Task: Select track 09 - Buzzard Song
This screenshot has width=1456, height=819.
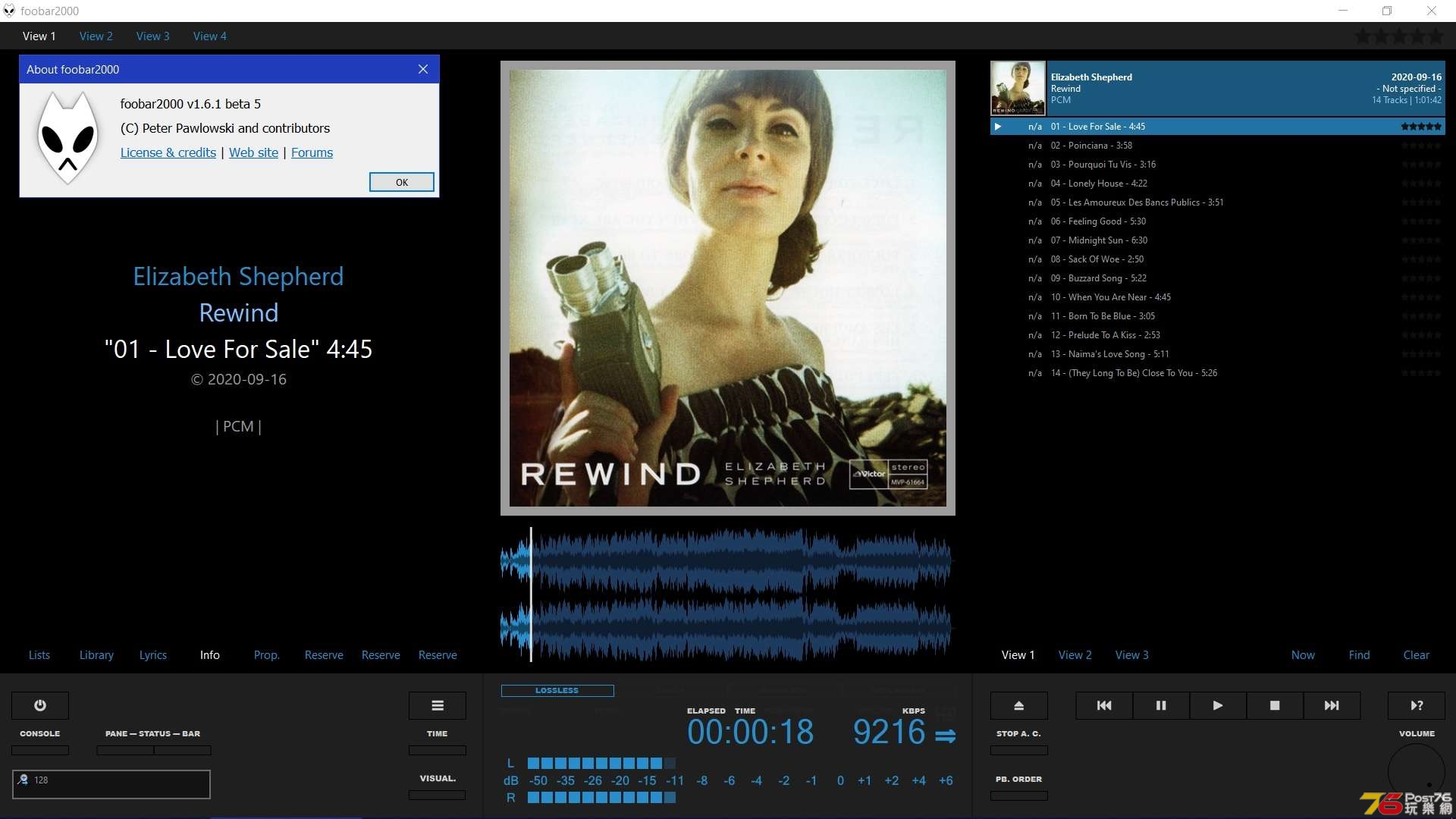Action: [1218, 278]
